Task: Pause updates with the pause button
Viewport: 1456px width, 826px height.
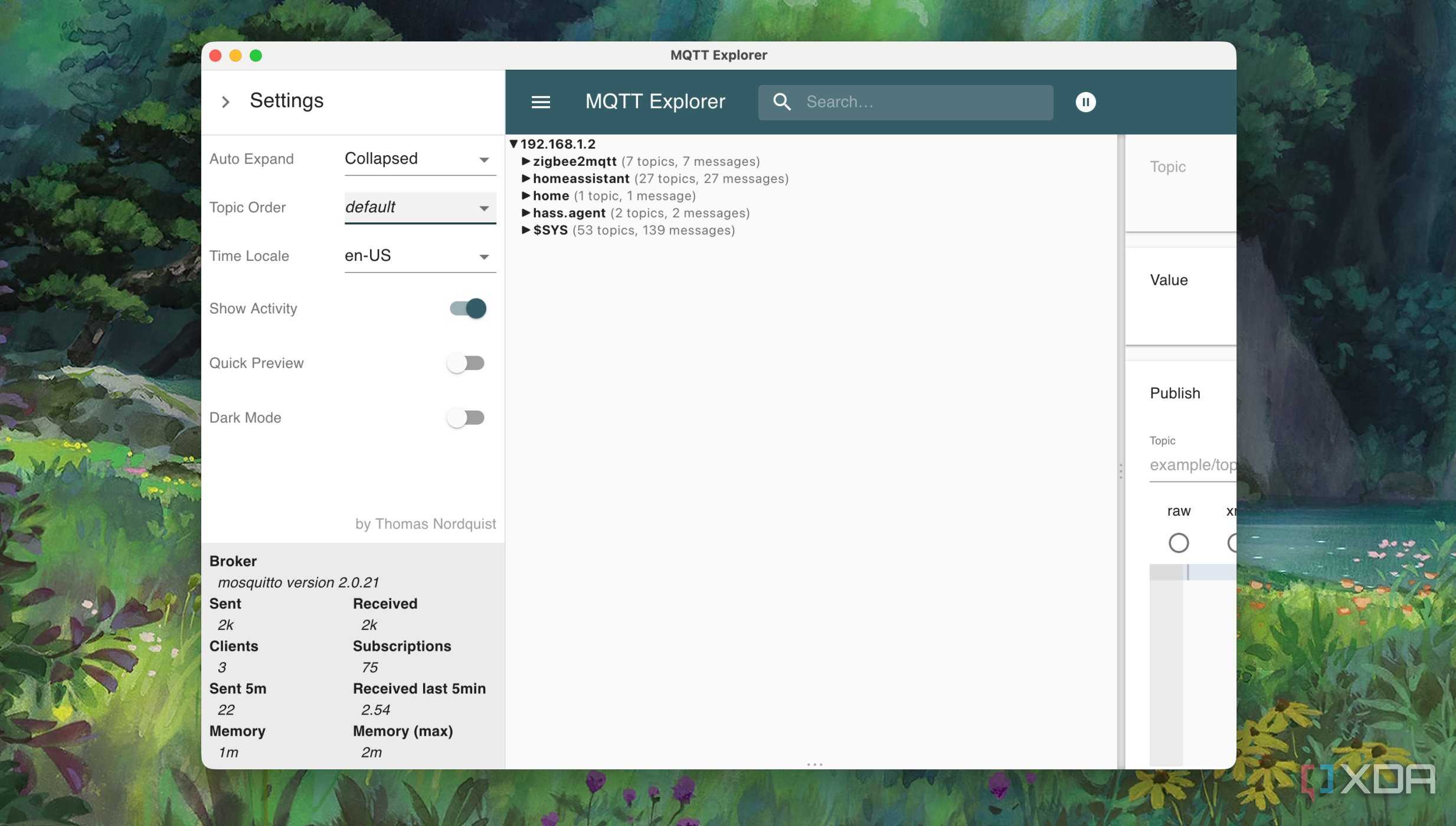Action: [x=1085, y=102]
